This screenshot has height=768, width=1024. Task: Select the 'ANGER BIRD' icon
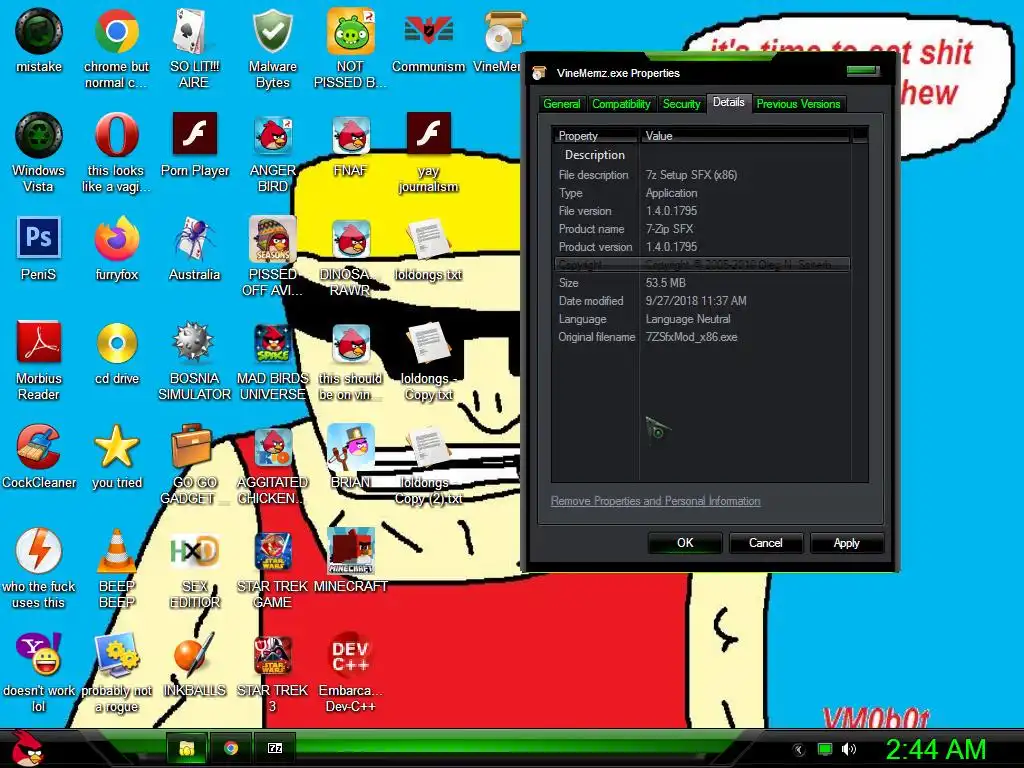tap(272, 153)
